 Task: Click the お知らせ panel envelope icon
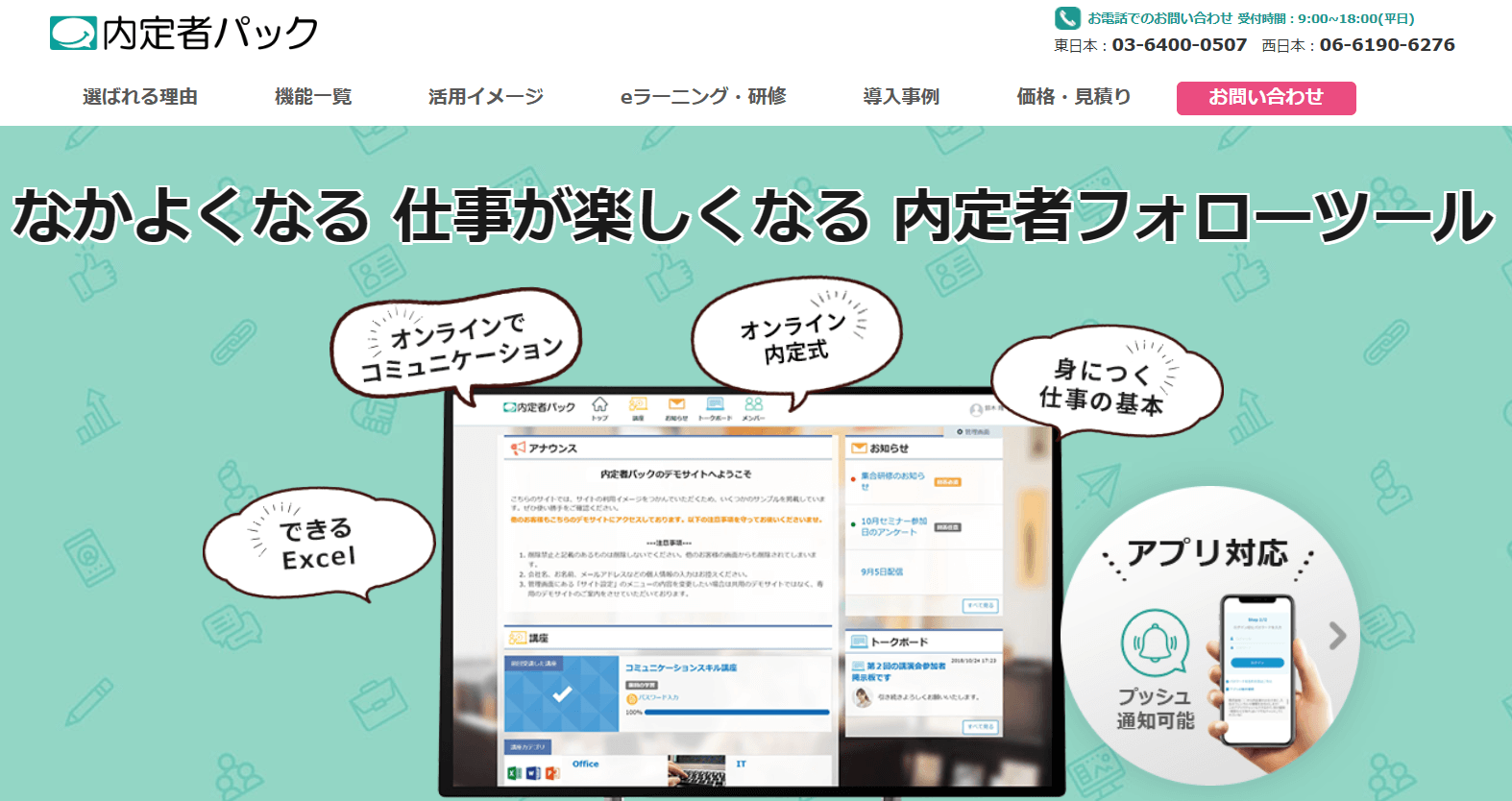(859, 448)
